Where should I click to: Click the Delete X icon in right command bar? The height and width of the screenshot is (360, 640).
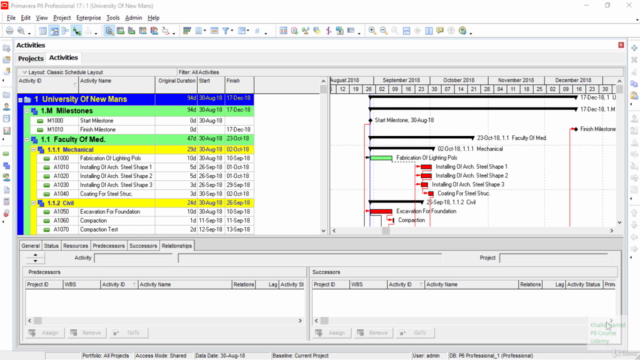634,60
